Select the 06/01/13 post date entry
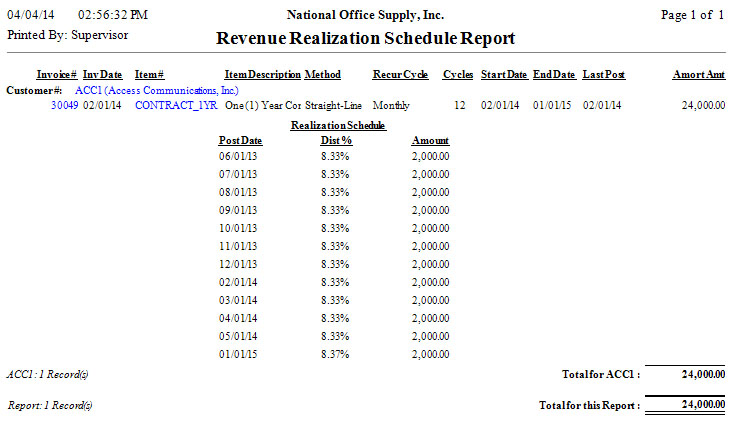This screenshot has height=425, width=733. pos(238,156)
